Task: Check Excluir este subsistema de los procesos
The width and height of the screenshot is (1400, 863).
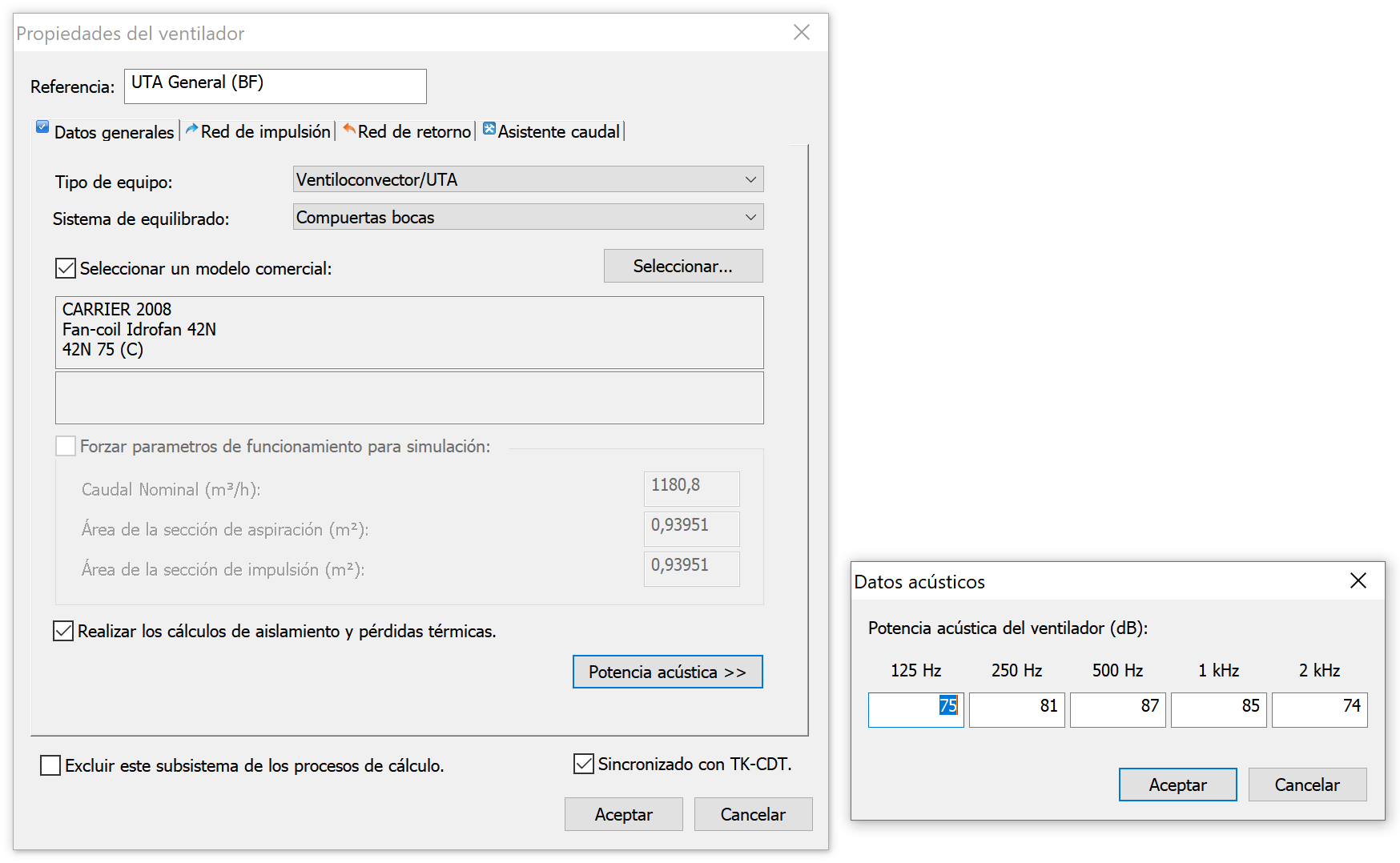Action: (50, 765)
